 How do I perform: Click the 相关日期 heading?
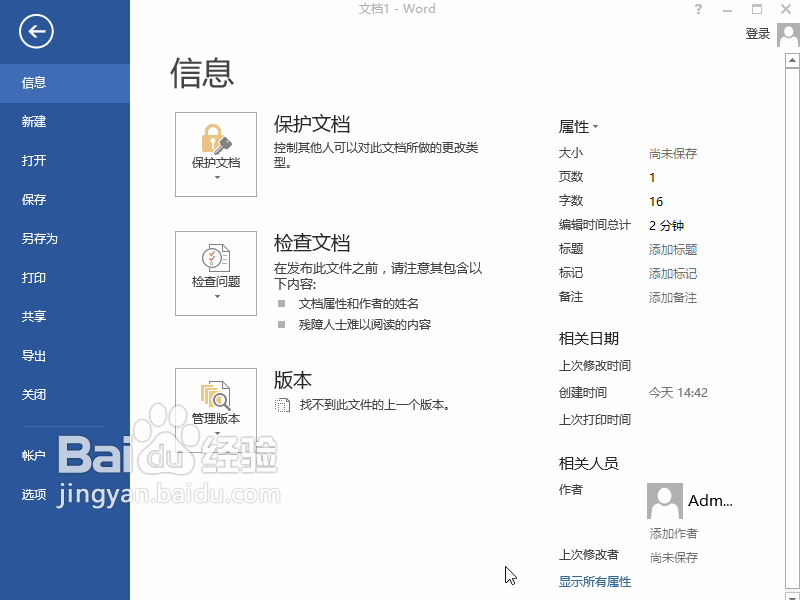coord(589,338)
